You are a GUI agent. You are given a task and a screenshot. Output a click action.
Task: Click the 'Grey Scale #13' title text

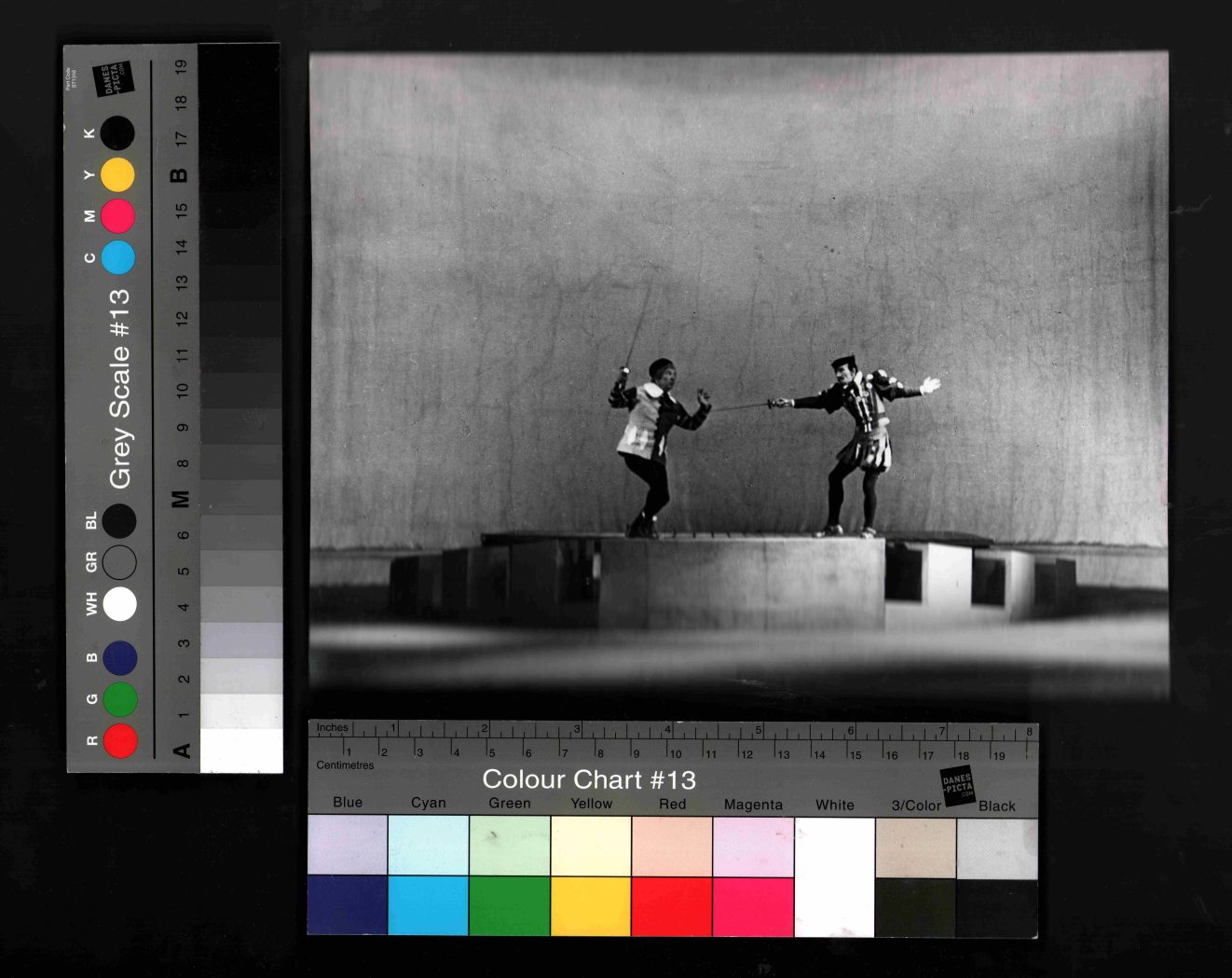click(119, 388)
